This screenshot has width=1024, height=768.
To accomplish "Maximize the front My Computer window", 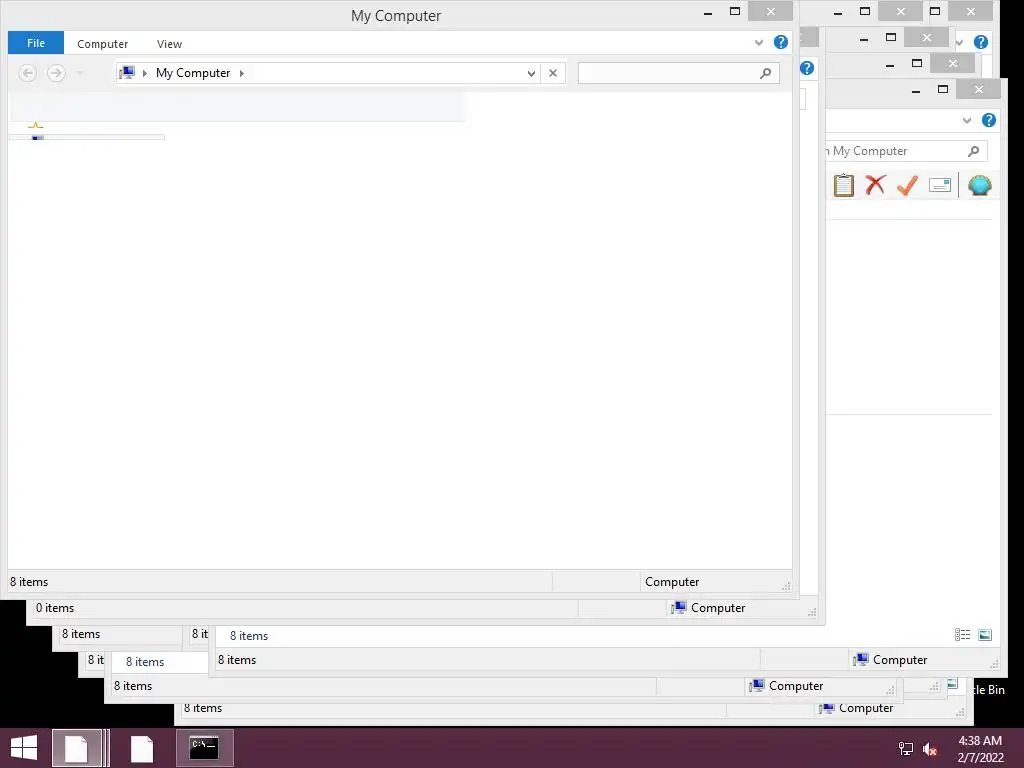I will pos(735,11).
